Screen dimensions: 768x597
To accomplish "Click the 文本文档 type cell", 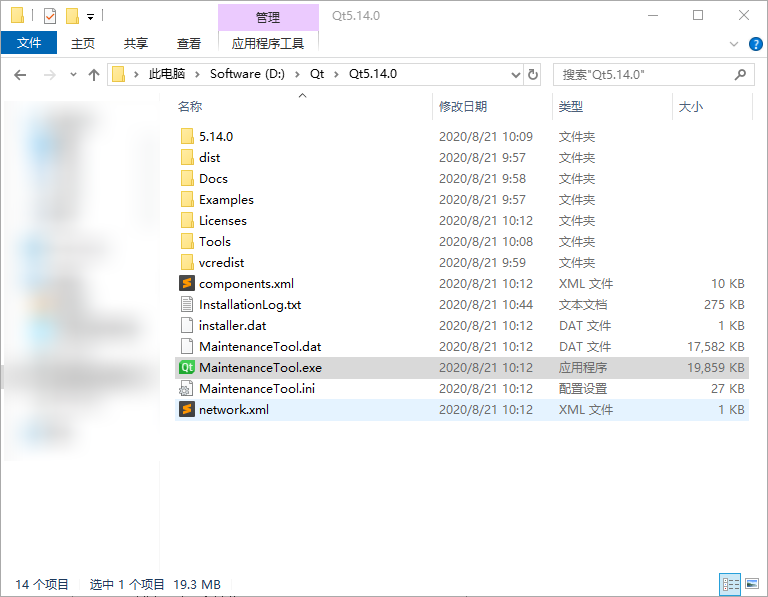I will [x=583, y=305].
